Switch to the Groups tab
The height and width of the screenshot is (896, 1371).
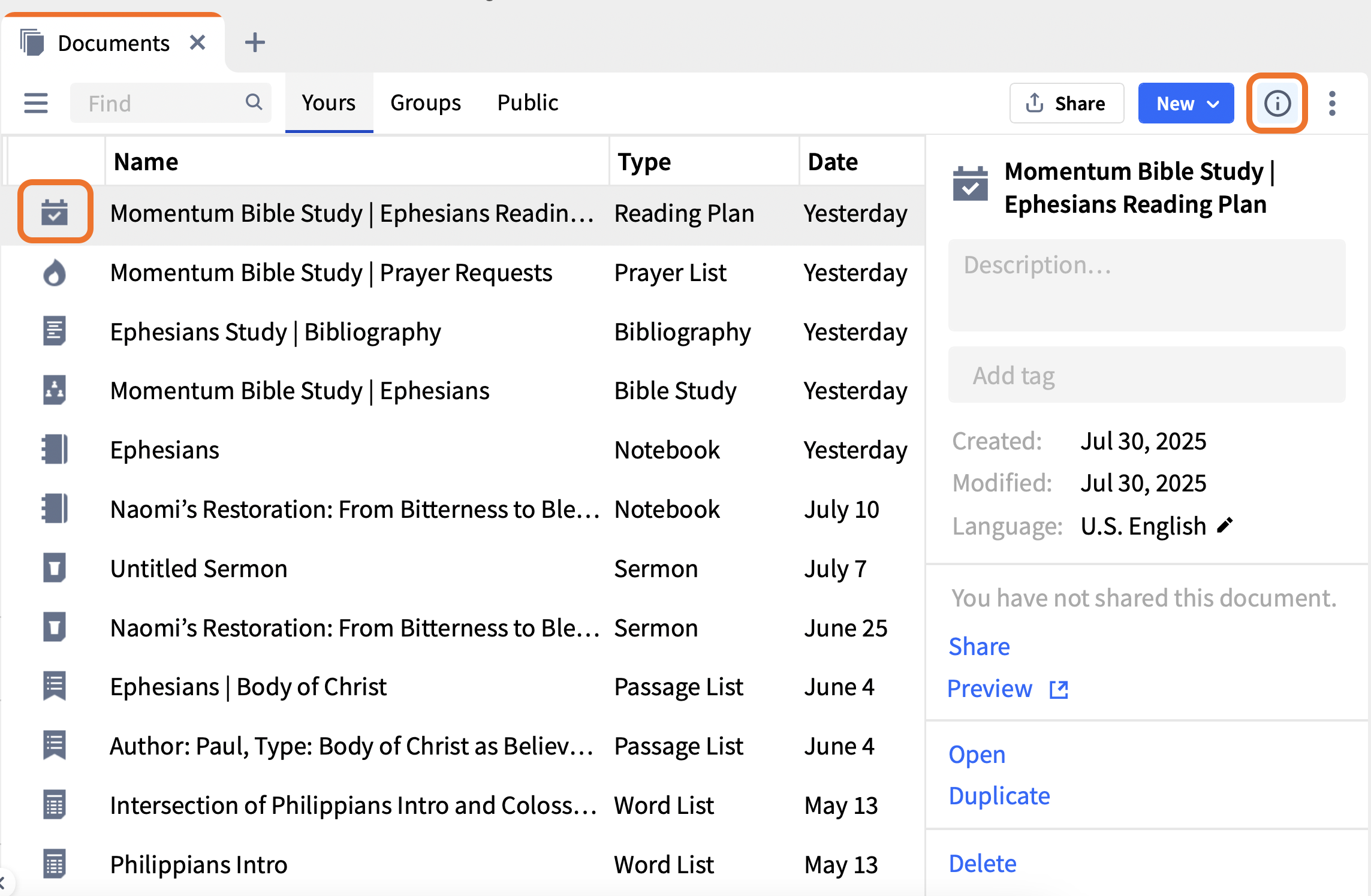point(426,102)
